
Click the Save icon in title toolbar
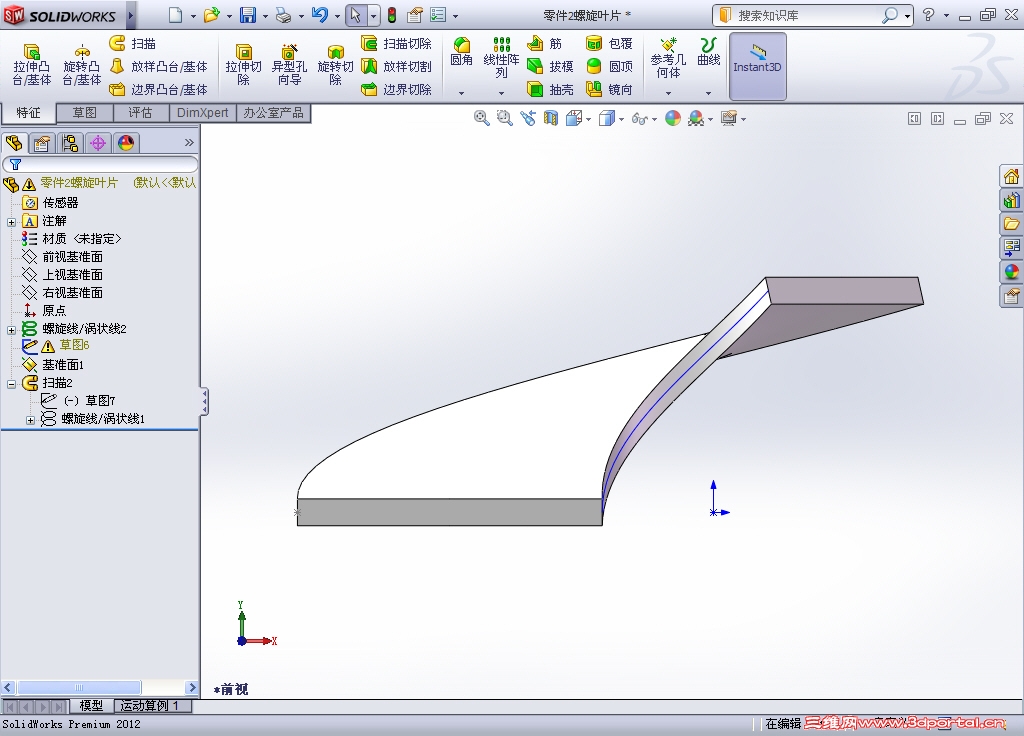tap(248, 15)
